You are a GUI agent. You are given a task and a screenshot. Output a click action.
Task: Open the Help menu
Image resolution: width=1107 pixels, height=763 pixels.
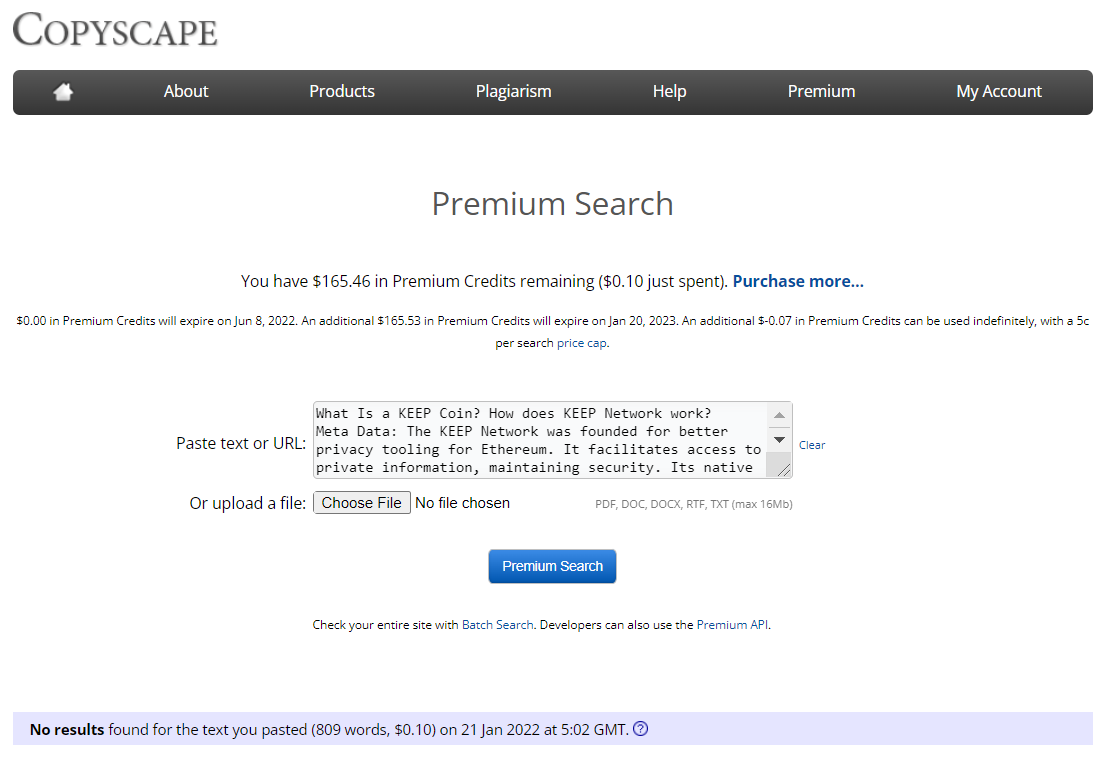point(669,92)
